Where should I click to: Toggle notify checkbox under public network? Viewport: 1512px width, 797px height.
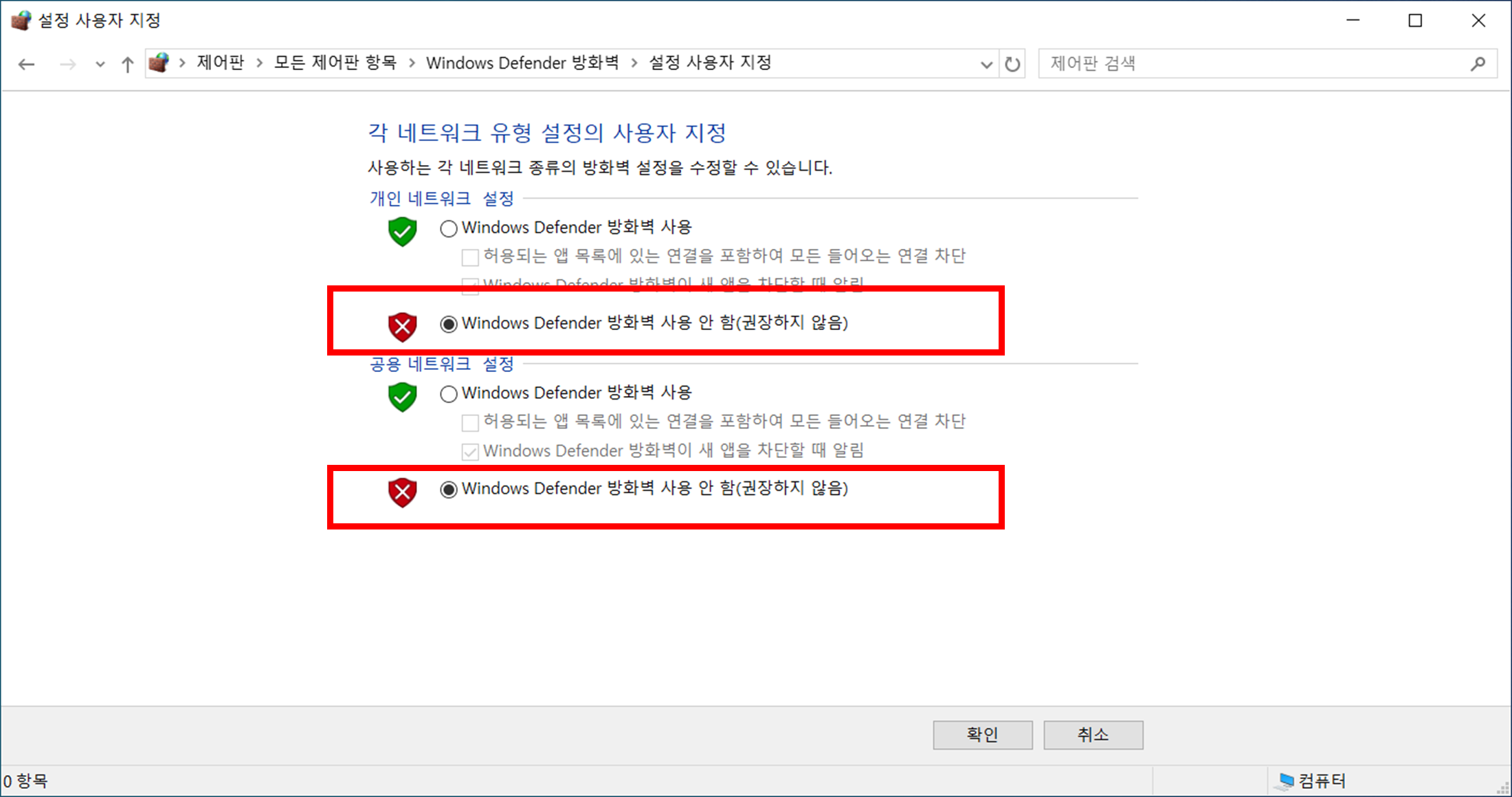[470, 452]
